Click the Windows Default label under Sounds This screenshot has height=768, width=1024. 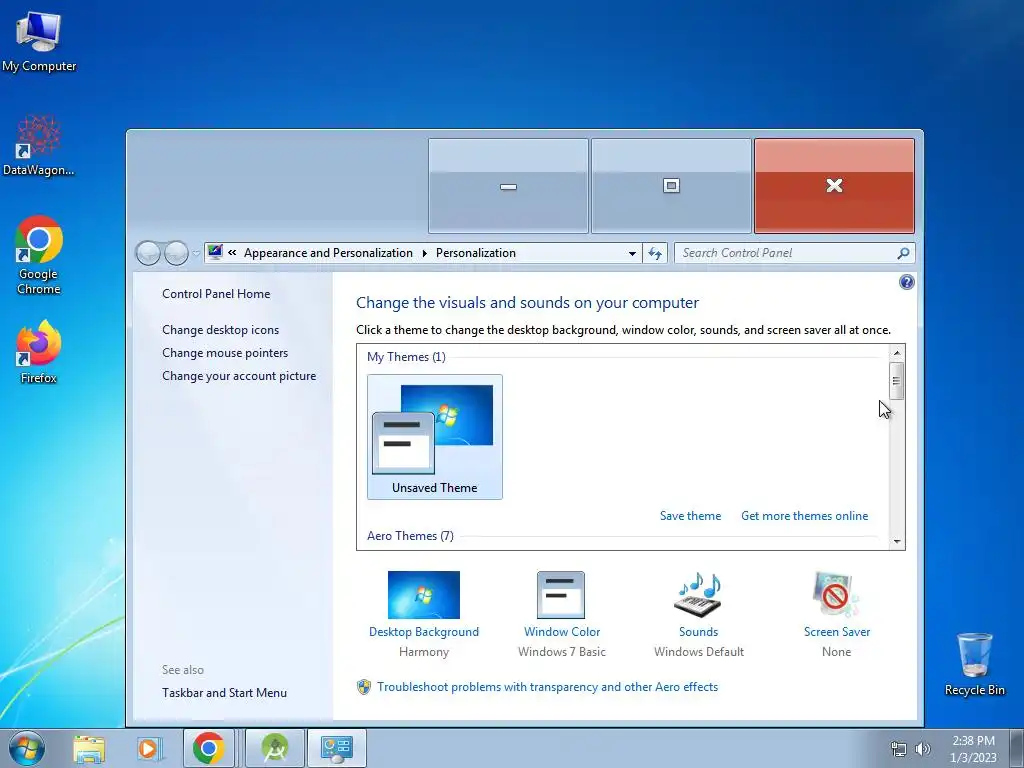(x=699, y=652)
